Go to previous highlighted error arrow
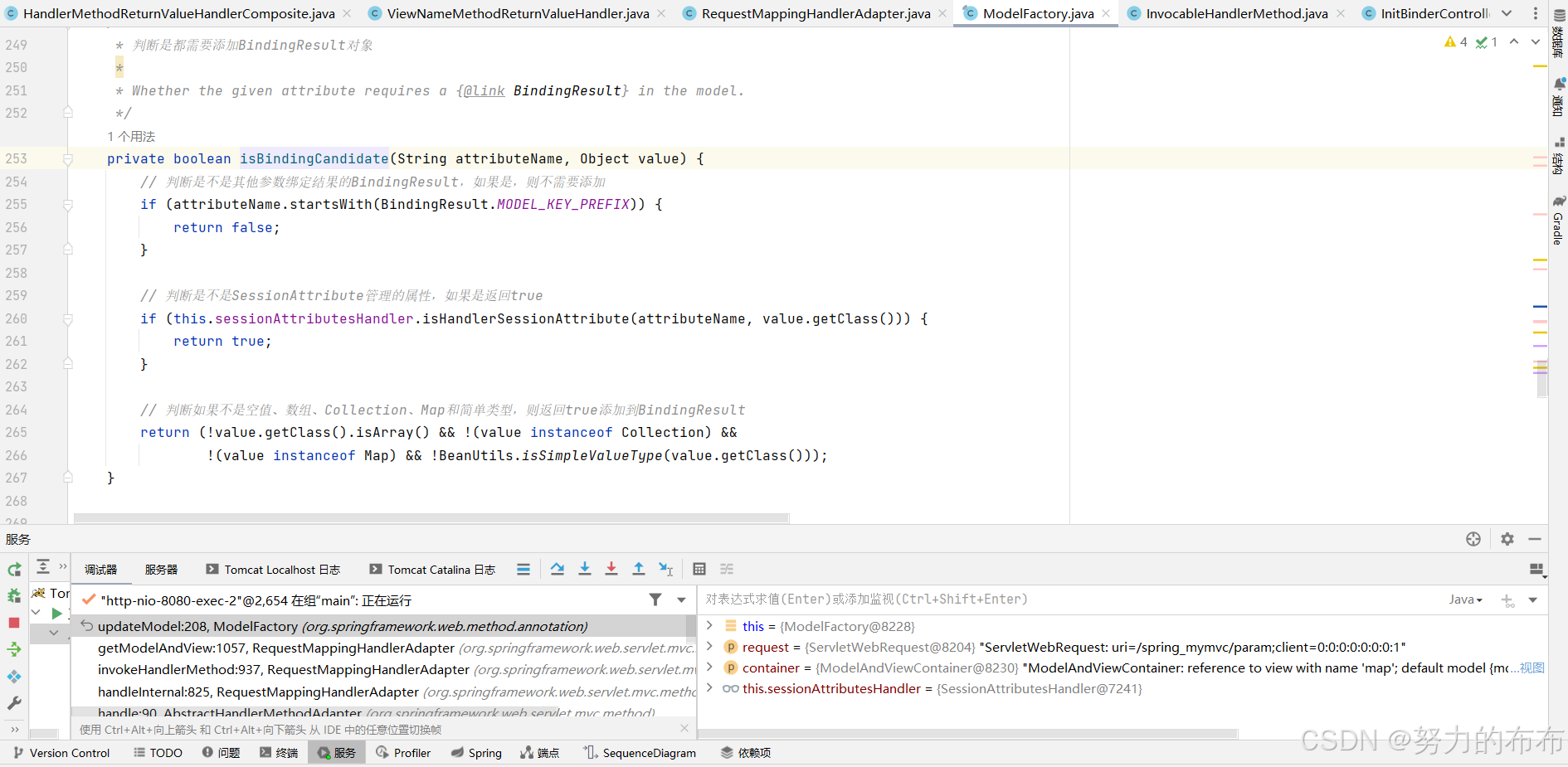Image resolution: width=1568 pixels, height=767 pixels. click(x=1514, y=41)
